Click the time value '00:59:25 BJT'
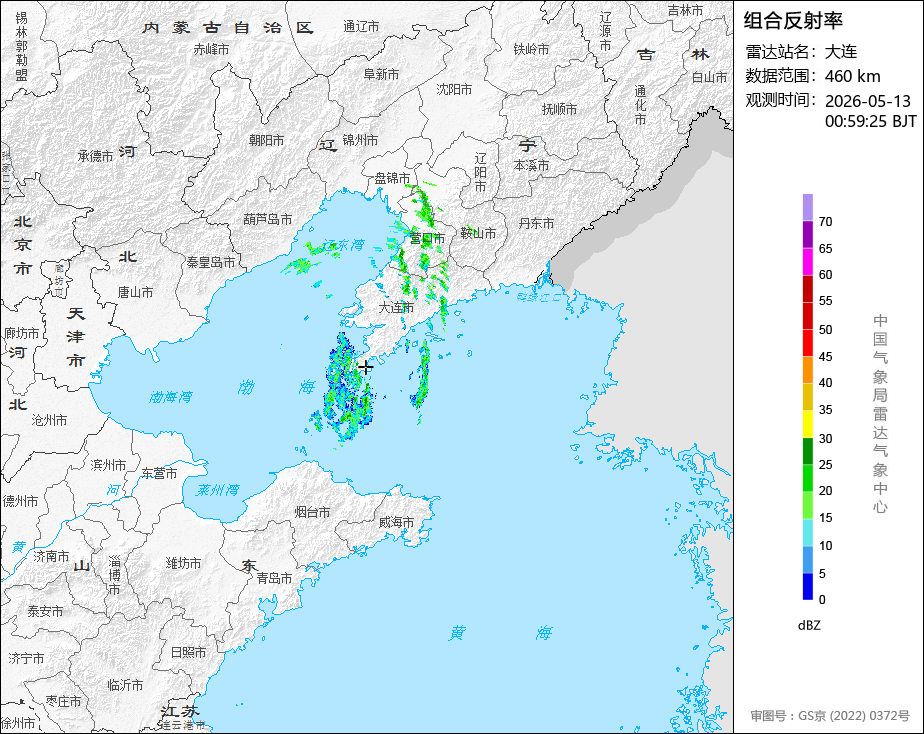 tap(870, 121)
